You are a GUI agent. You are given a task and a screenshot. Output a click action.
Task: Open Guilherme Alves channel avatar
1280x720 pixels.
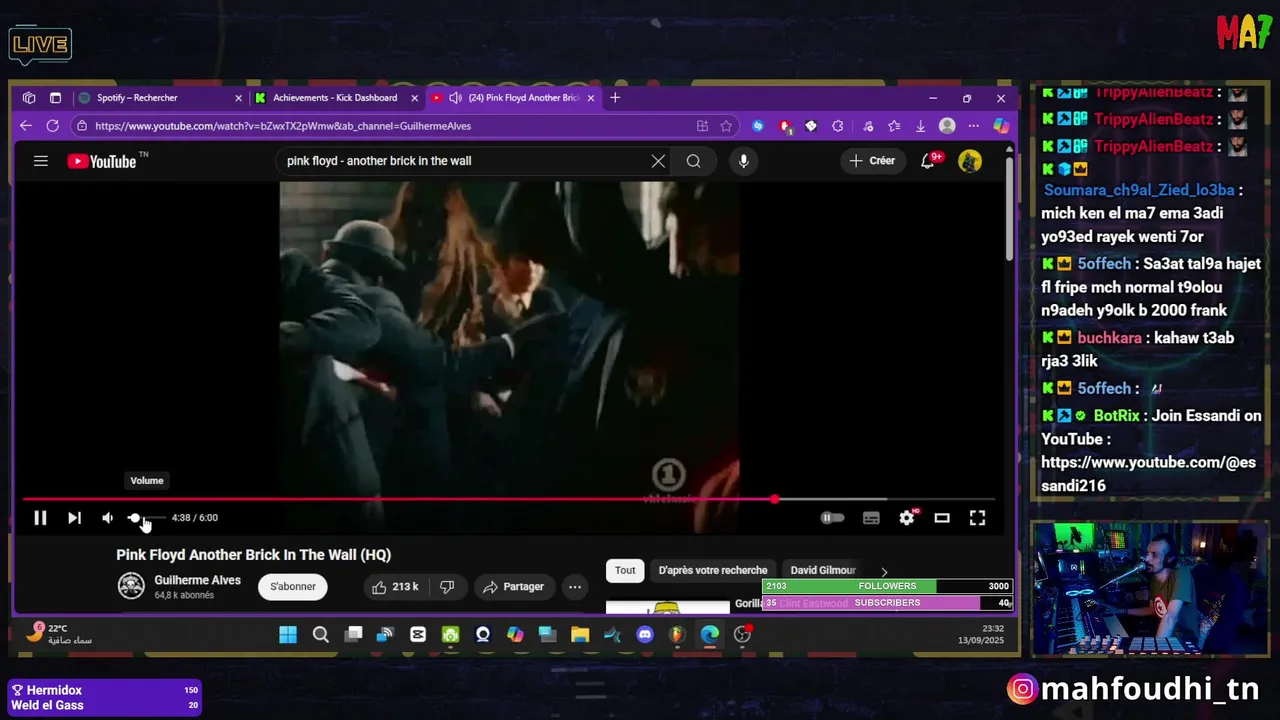(x=131, y=586)
